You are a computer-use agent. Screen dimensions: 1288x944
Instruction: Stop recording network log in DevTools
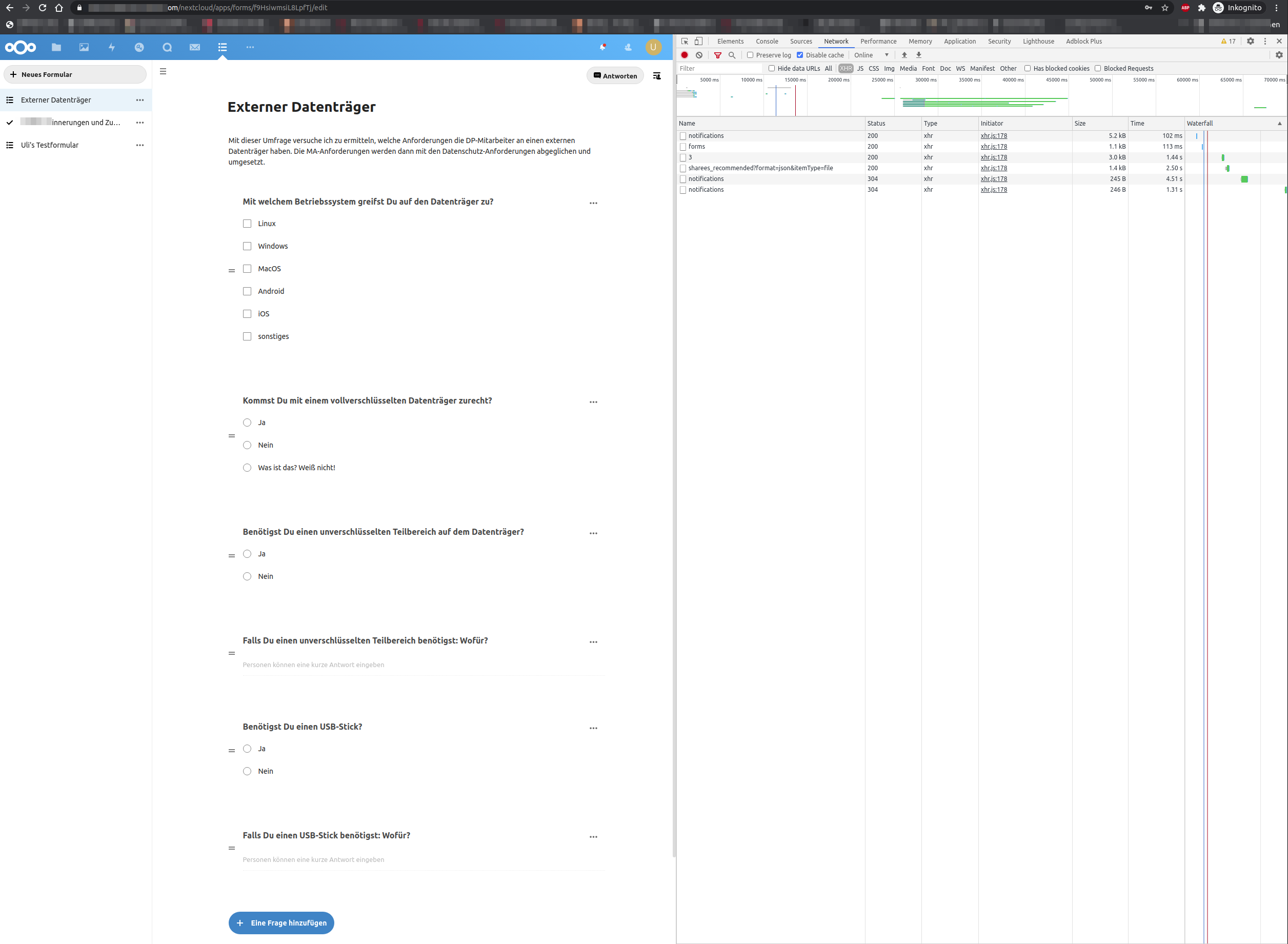click(685, 55)
